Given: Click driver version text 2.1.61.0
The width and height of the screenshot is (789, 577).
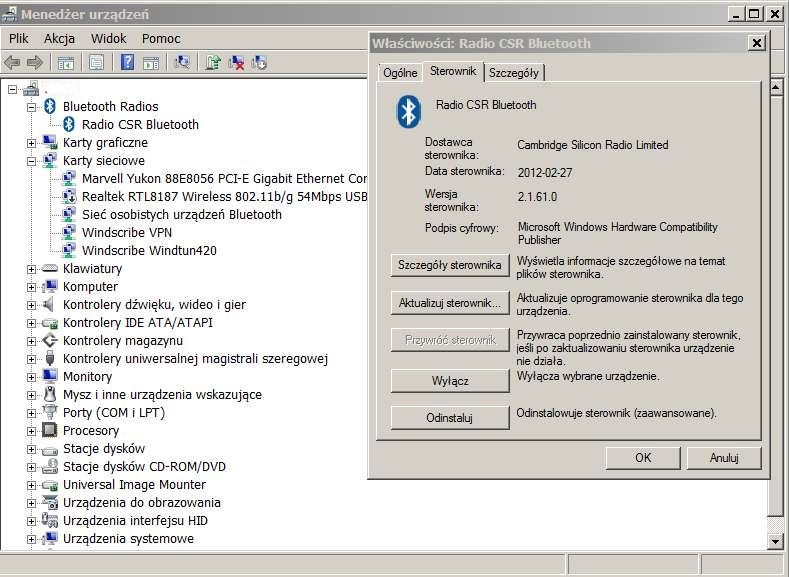Looking at the screenshot, I should 537,197.
